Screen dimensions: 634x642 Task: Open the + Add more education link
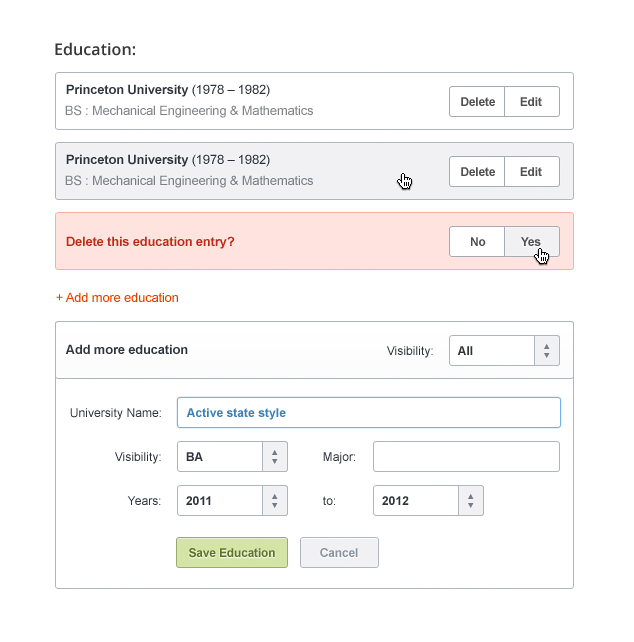pos(117,298)
